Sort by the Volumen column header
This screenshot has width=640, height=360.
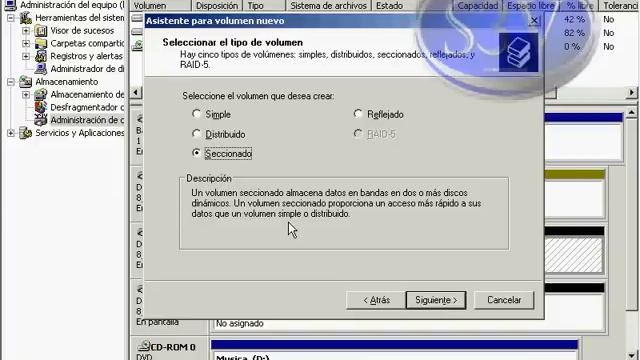[x=160, y=6]
